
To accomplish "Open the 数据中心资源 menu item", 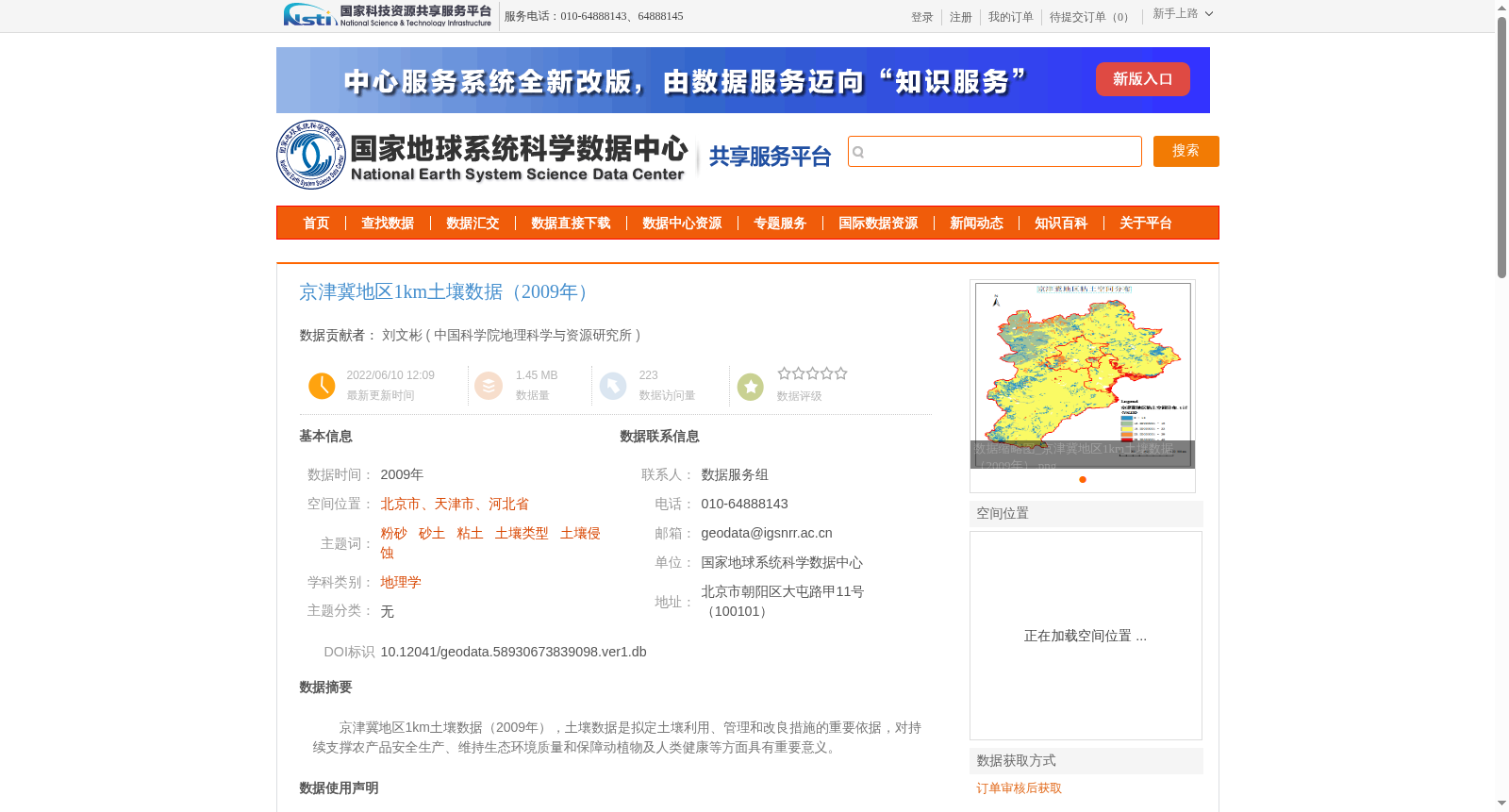I will tap(682, 224).
